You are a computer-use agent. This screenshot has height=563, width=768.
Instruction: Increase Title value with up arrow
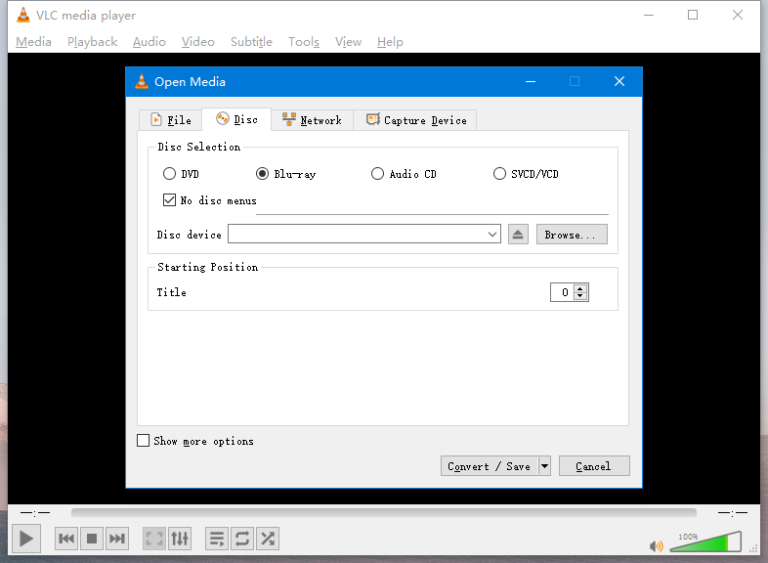tap(580, 289)
